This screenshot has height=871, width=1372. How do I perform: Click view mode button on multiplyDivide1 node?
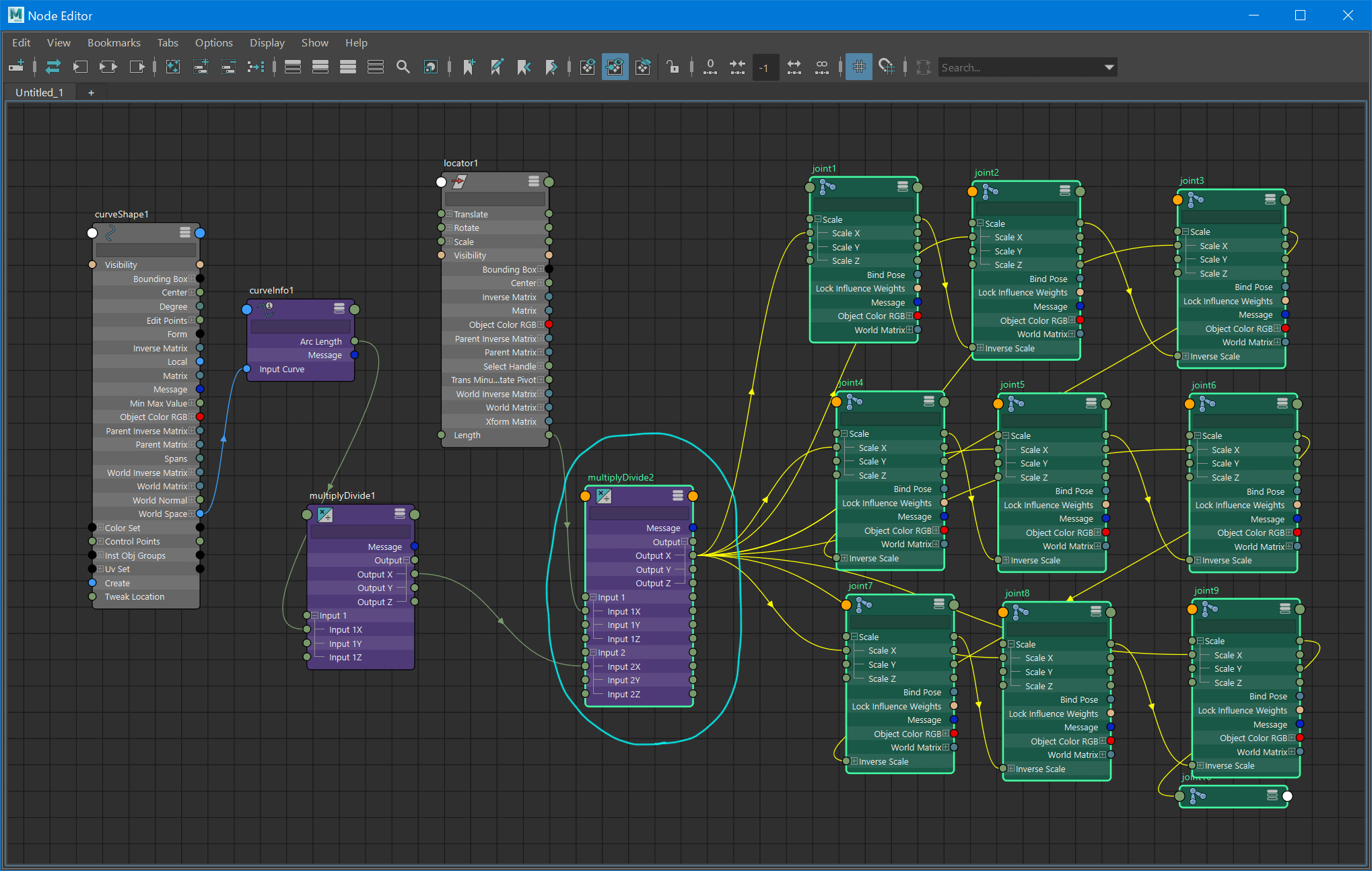click(400, 514)
